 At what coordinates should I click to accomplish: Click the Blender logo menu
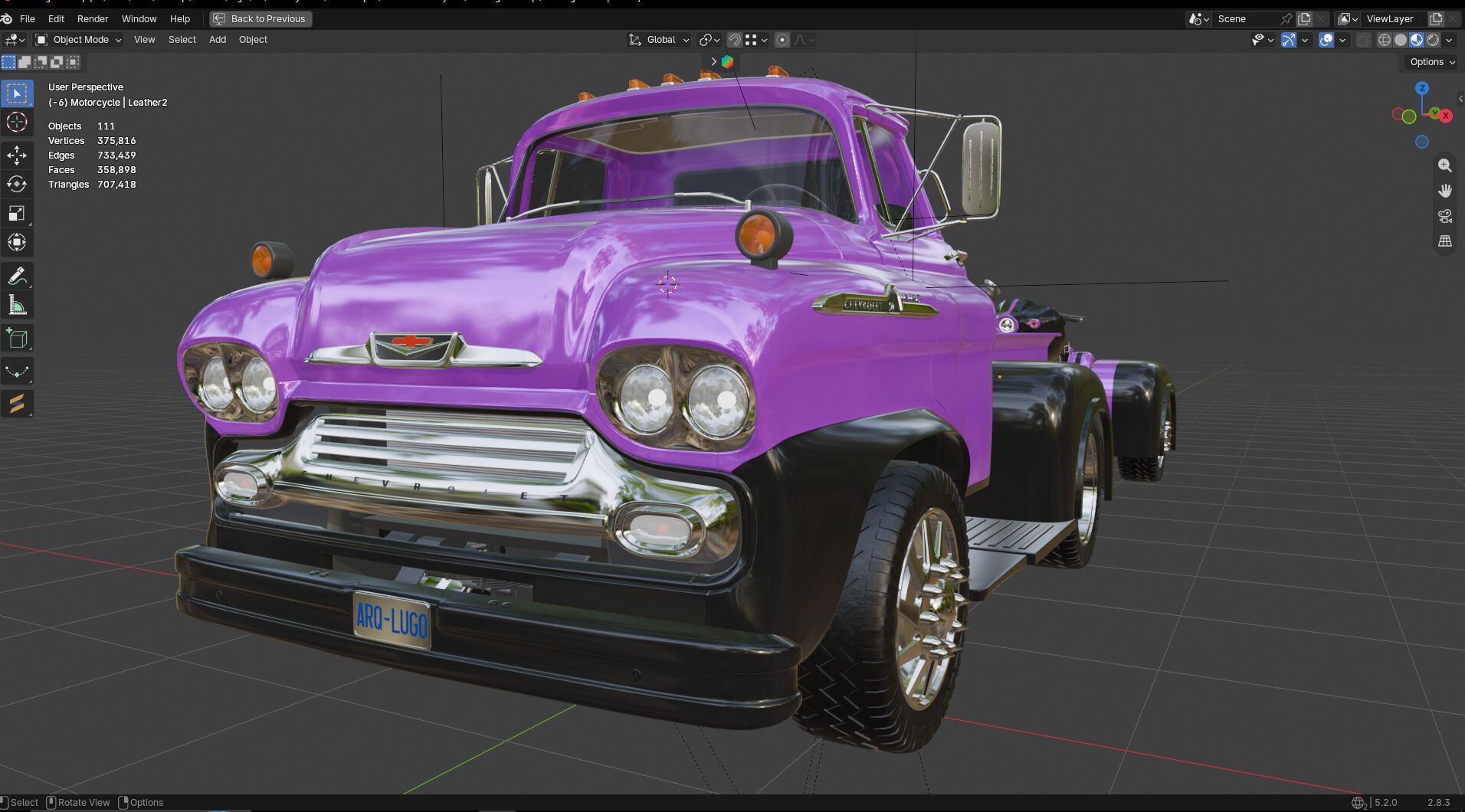(7, 18)
